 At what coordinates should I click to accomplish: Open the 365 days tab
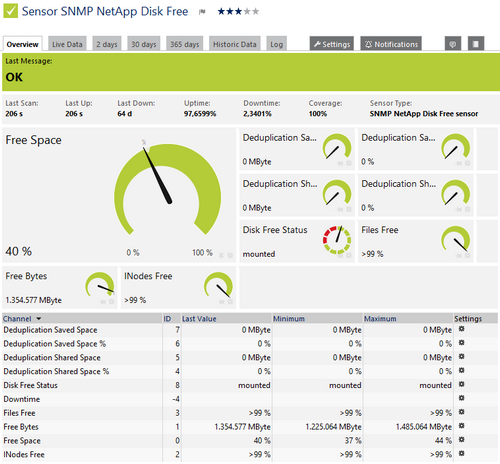(x=185, y=44)
